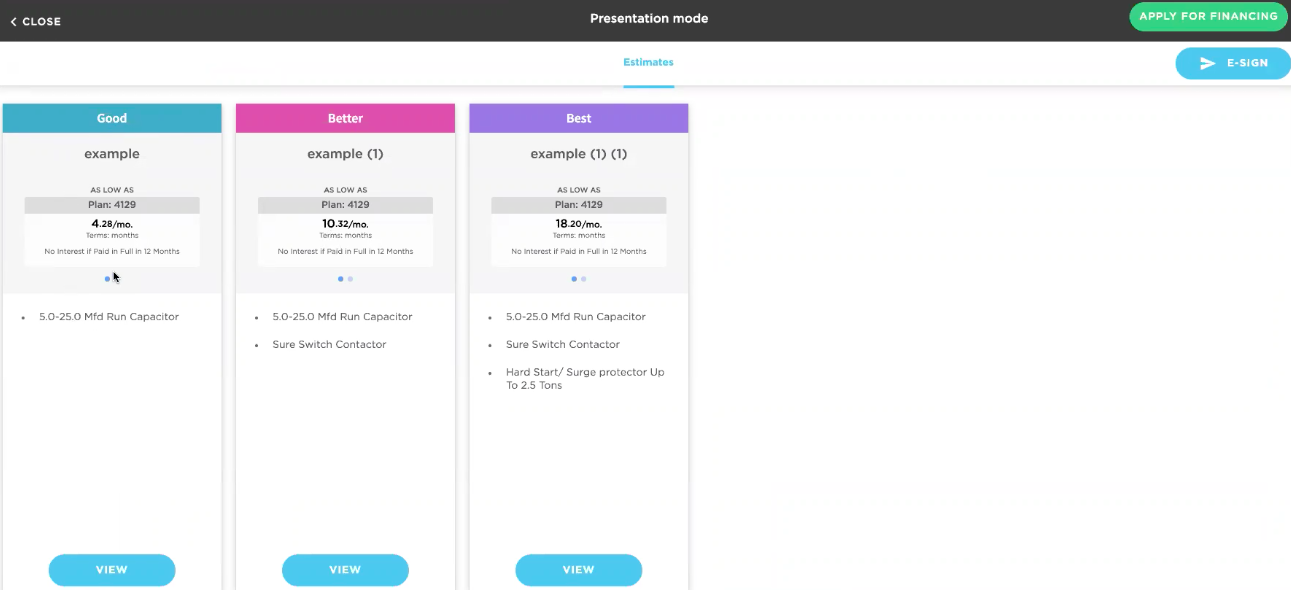Click the Good plan header
This screenshot has height=590, width=1291.
click(x=112, y=117)
